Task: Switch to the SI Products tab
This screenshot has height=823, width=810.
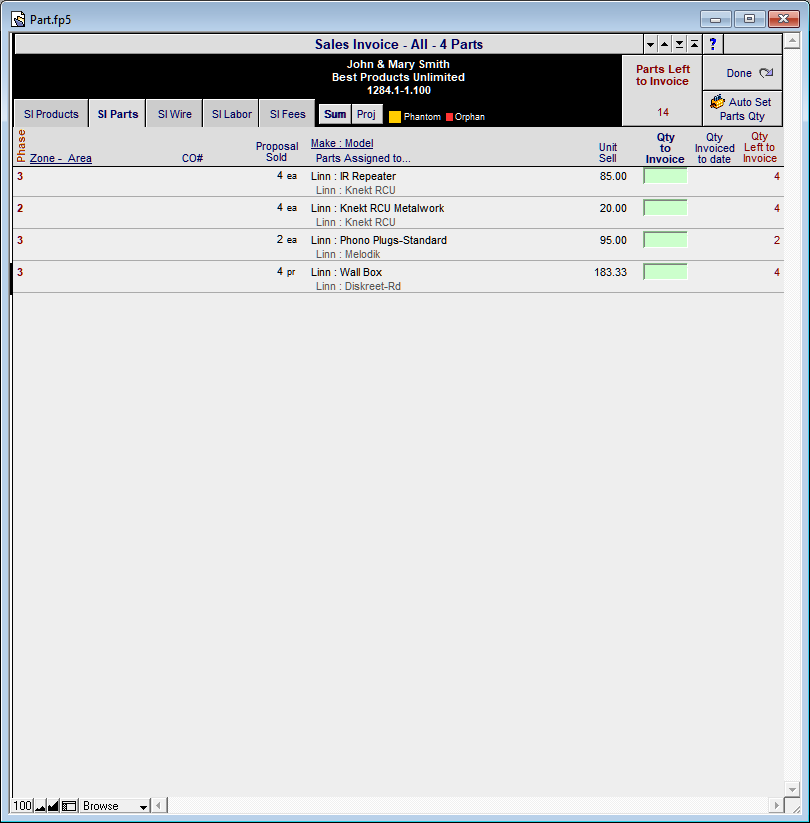Action: click(51, 114)
